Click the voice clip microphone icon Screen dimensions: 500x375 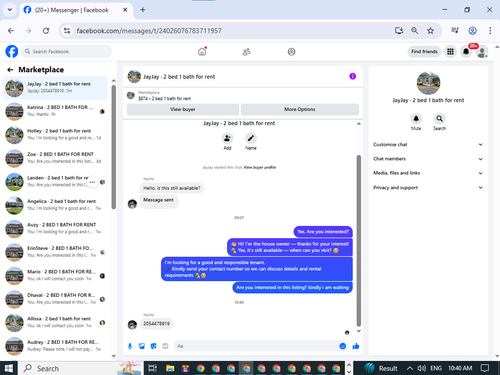point(130,346)
